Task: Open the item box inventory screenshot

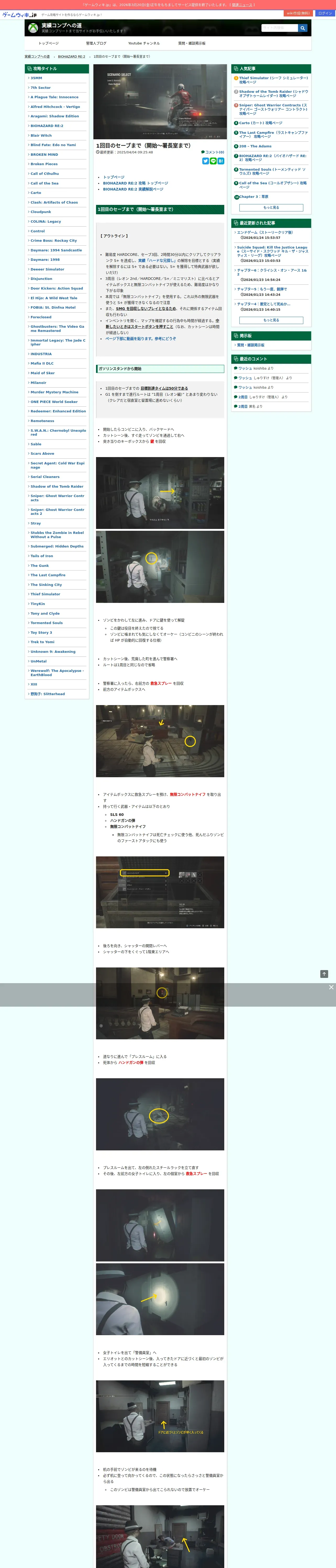Action: point(160,892)
